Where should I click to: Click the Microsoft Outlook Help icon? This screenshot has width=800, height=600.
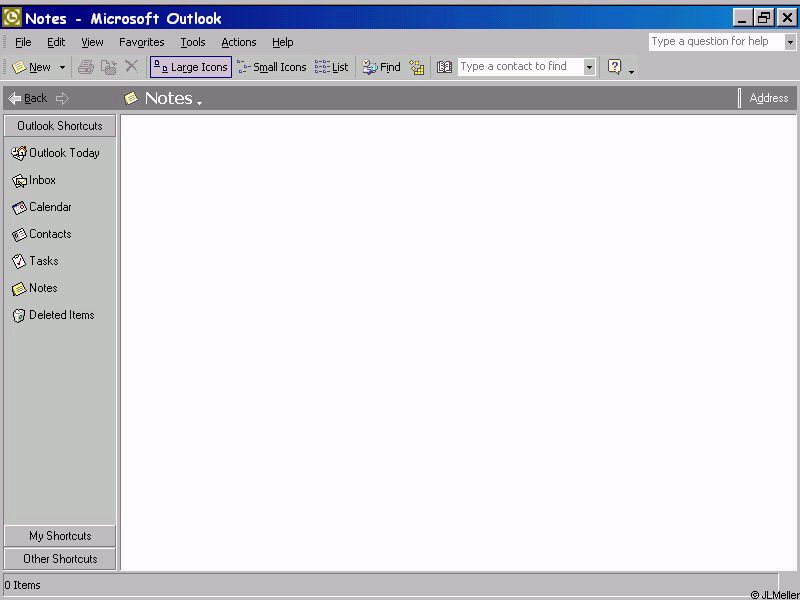point(614,67)
